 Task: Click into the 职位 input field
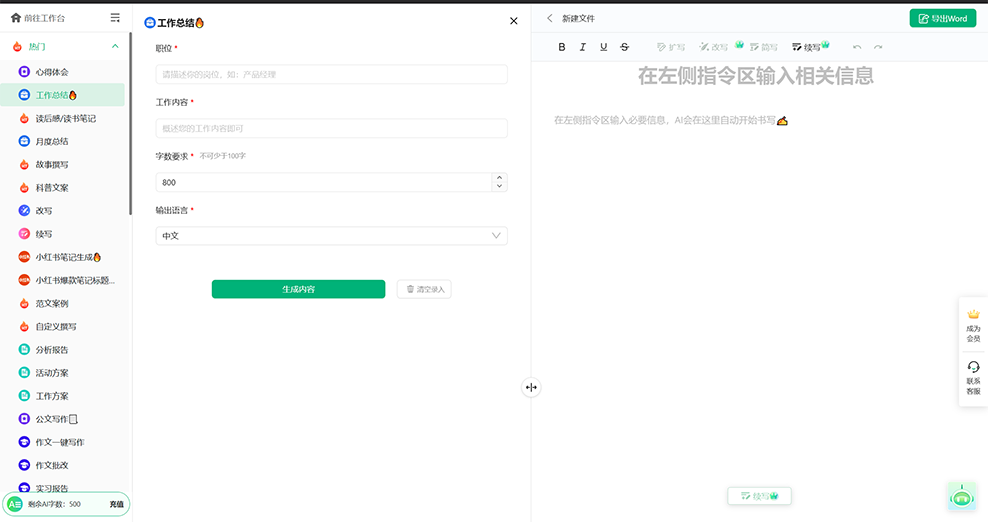331,74
